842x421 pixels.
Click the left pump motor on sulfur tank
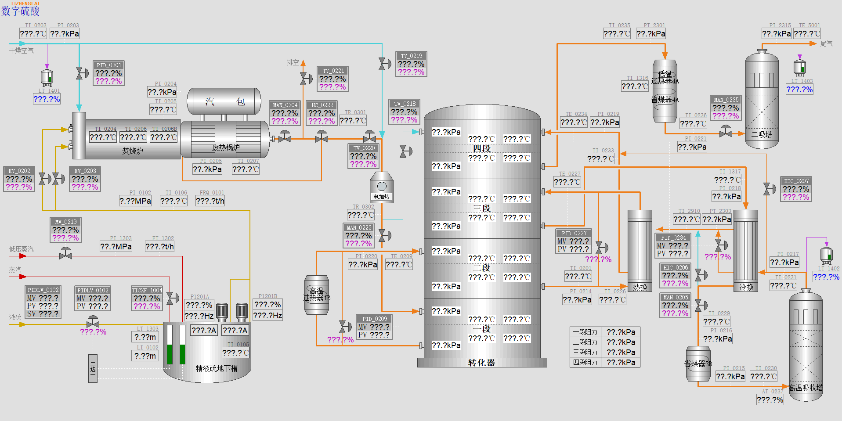point(222,313)
